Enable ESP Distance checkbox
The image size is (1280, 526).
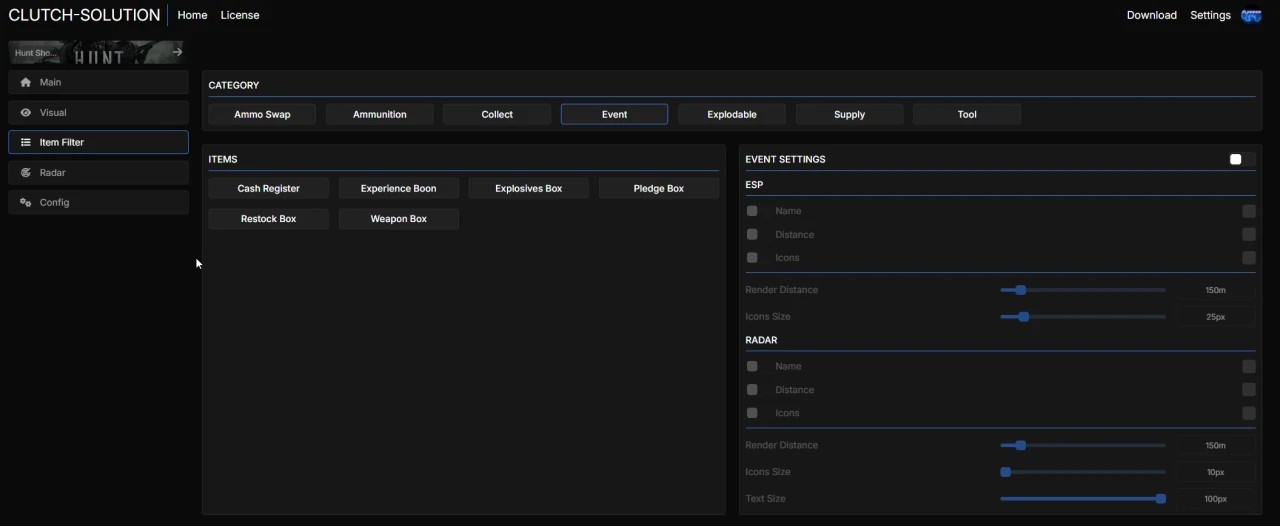[752, 234]
